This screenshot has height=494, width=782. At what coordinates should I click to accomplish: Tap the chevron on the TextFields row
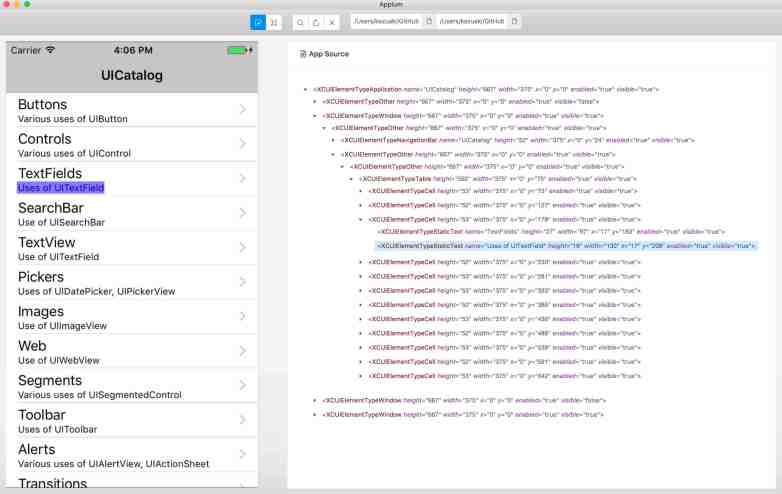point(243,178)
